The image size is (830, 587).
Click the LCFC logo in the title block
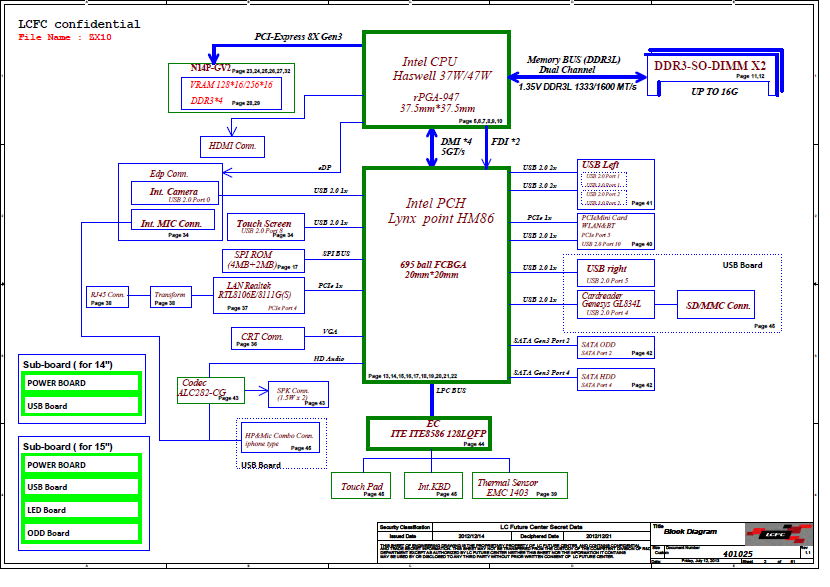pos(779,534)
